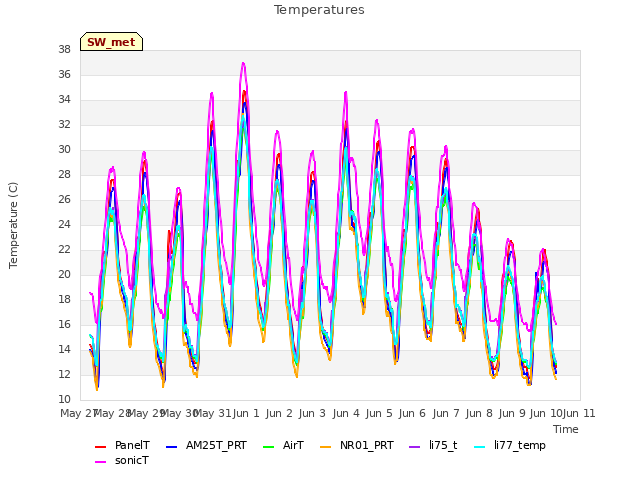The image size is (640, 480).
Task: Select the PanelT legend label
Action: coord(132,445)
